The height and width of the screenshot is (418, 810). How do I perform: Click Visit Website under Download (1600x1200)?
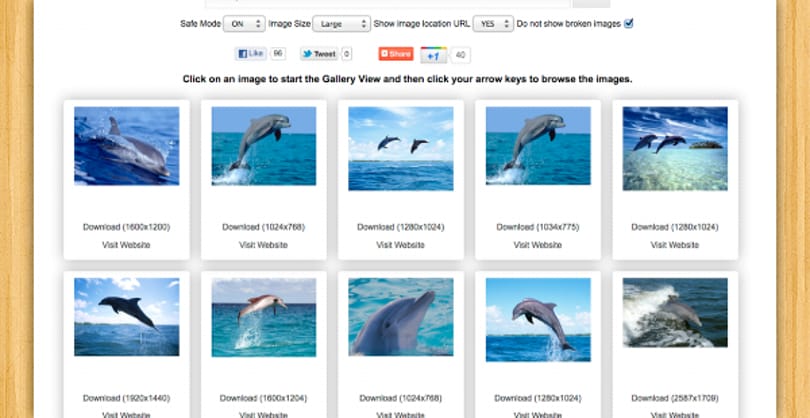pos(126,245)
